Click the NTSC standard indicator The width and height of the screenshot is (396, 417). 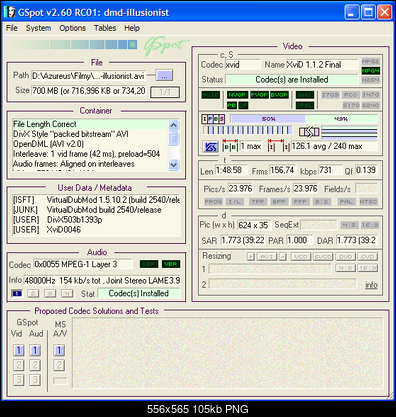click(368, 202)
